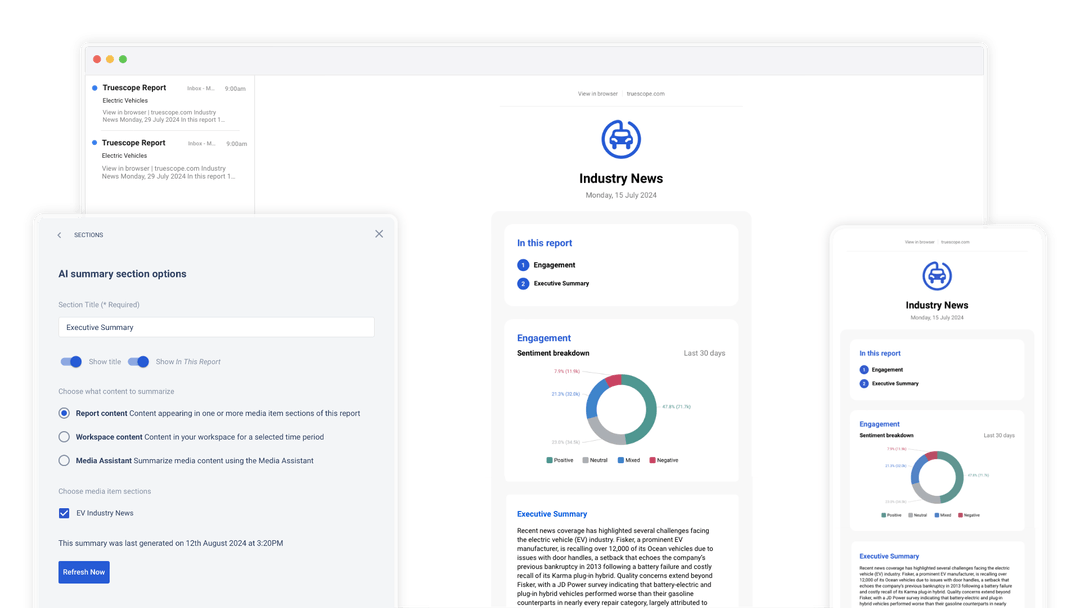Open the Last 30 days time range selector
Image resolution: width=1080 pixels, height=608 pixels.
point(704,353)
